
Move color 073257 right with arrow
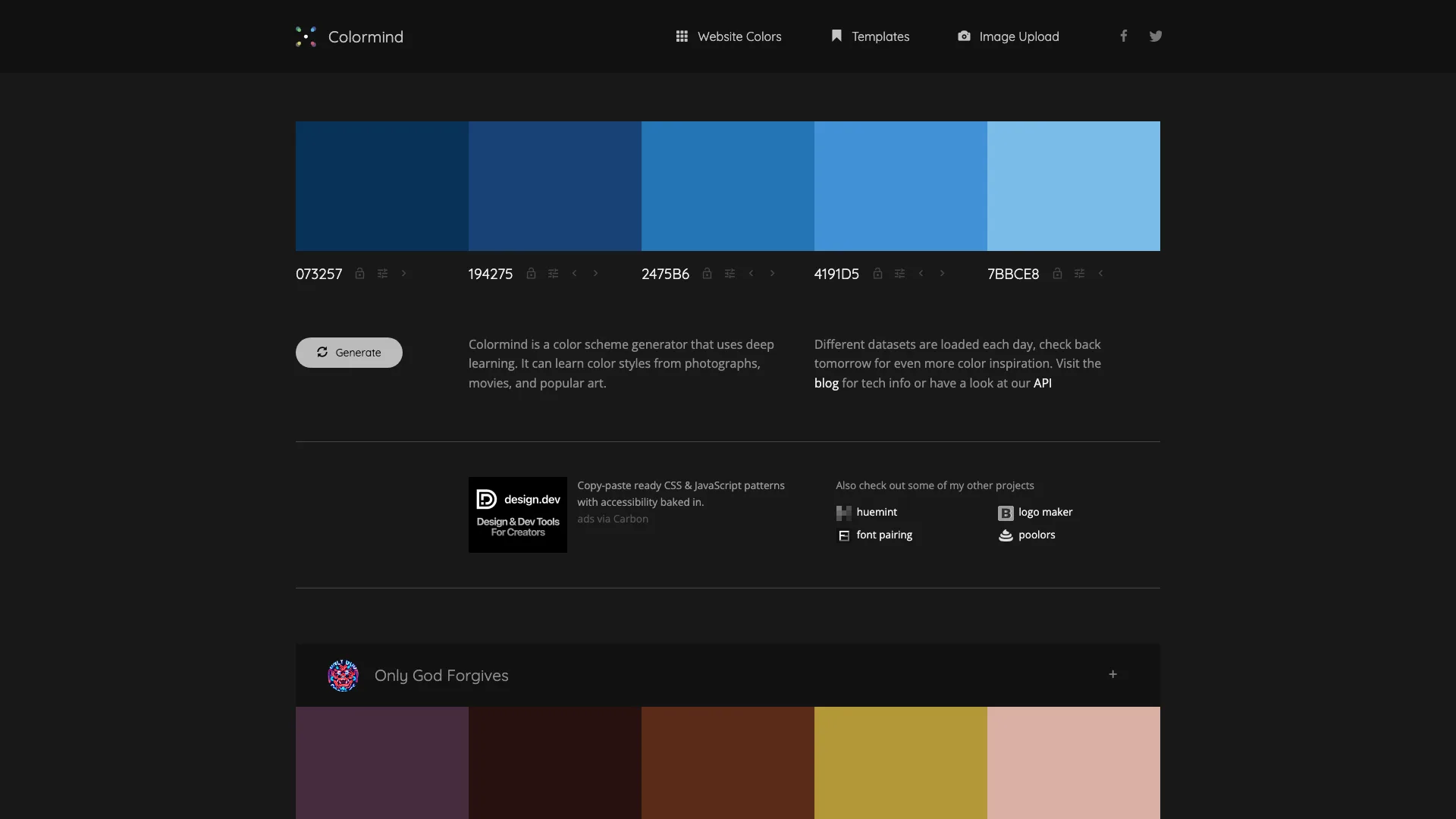pyautogui.click(x=403, y=273)
